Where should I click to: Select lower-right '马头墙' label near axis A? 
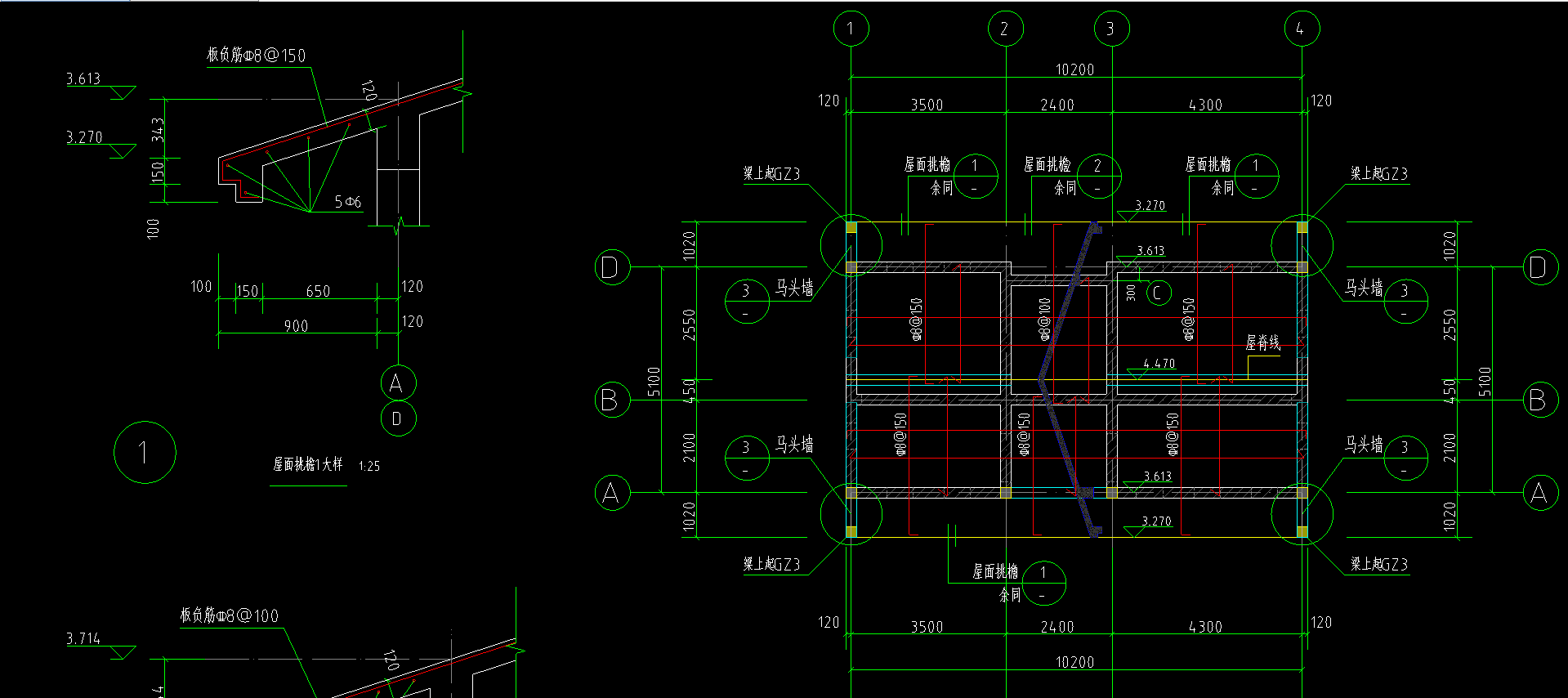(1364, 445)
